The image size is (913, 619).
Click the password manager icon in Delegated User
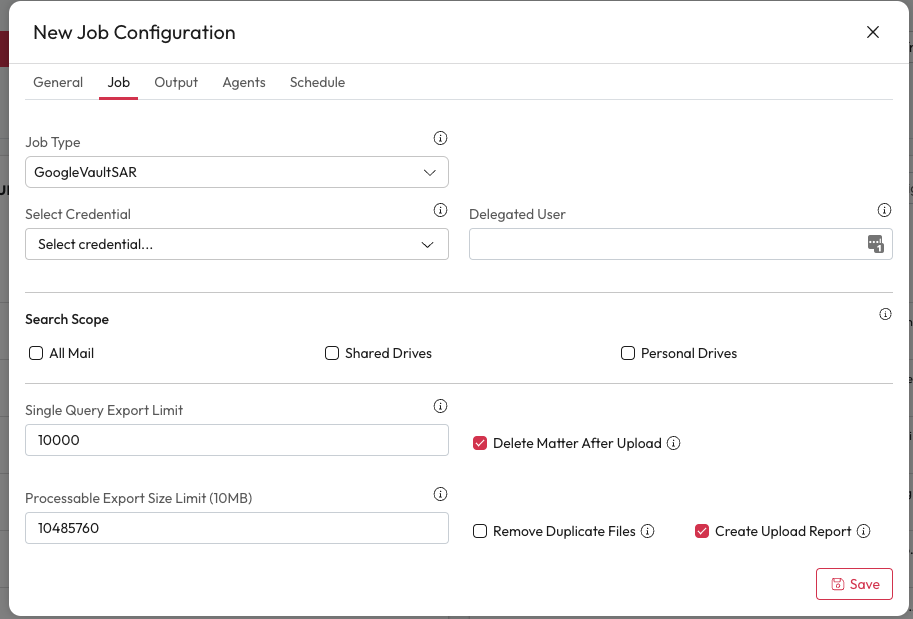[x=875, y=244]
